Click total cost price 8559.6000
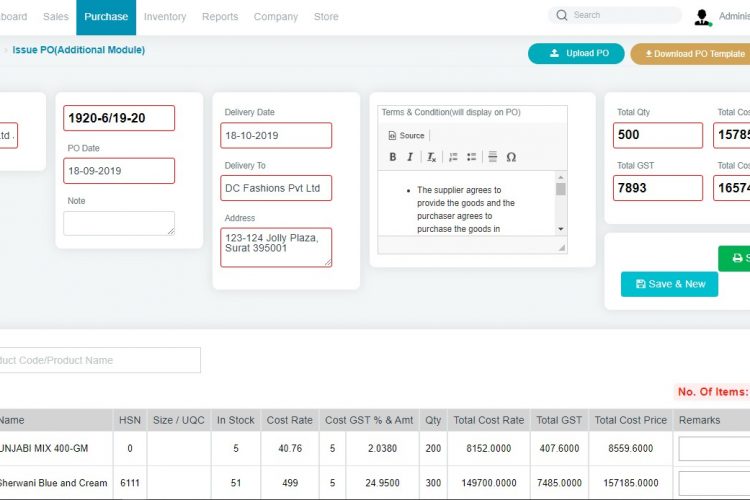 coord(631,448)
